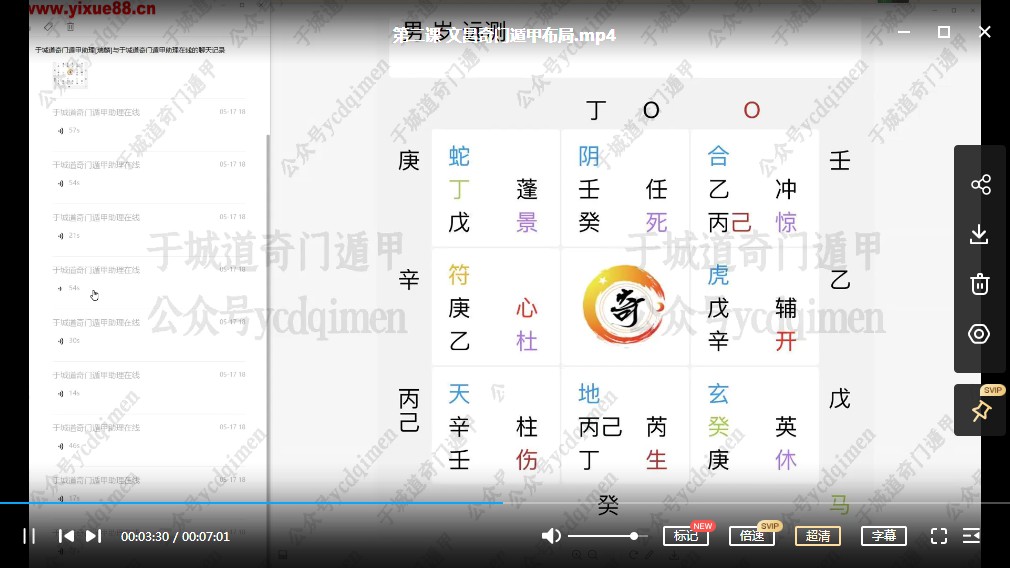Image resolution: width=1010 pixels, height=568 pixels.
Task: Click the download icon in side panel
Action: (x=979, y=234)
